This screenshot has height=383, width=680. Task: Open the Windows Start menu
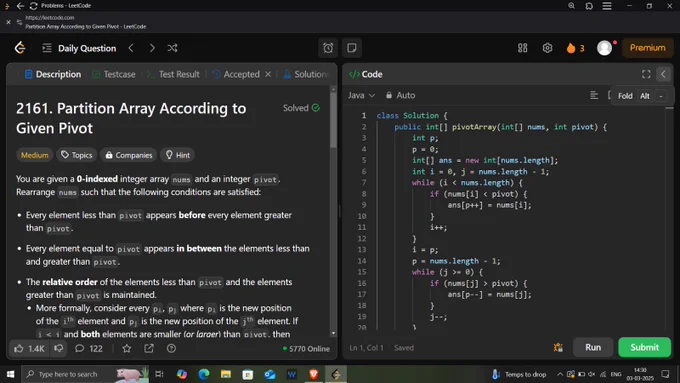click(x=10, y=374)
